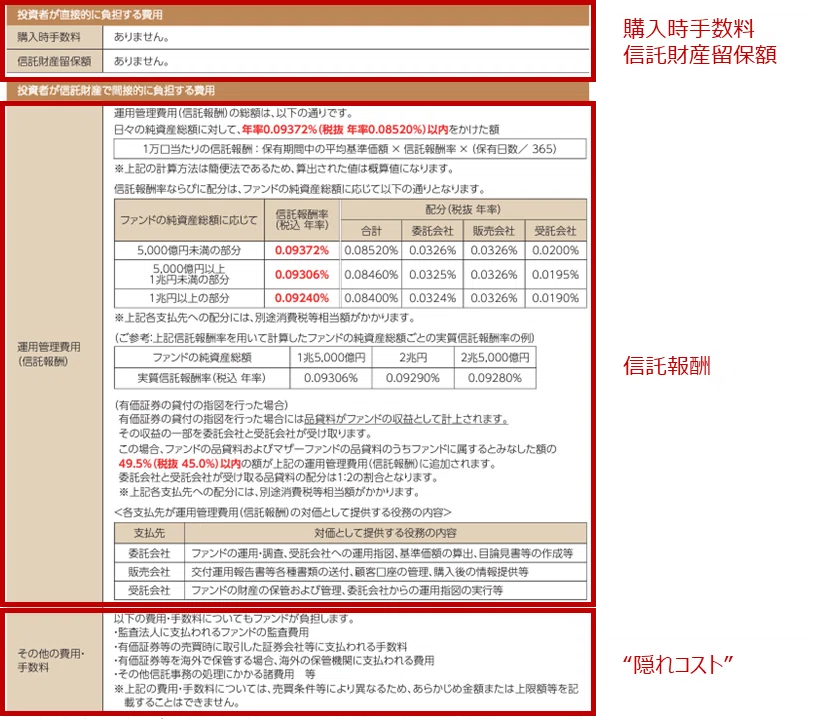Select the '0.08400%' cell

[371, 298]
